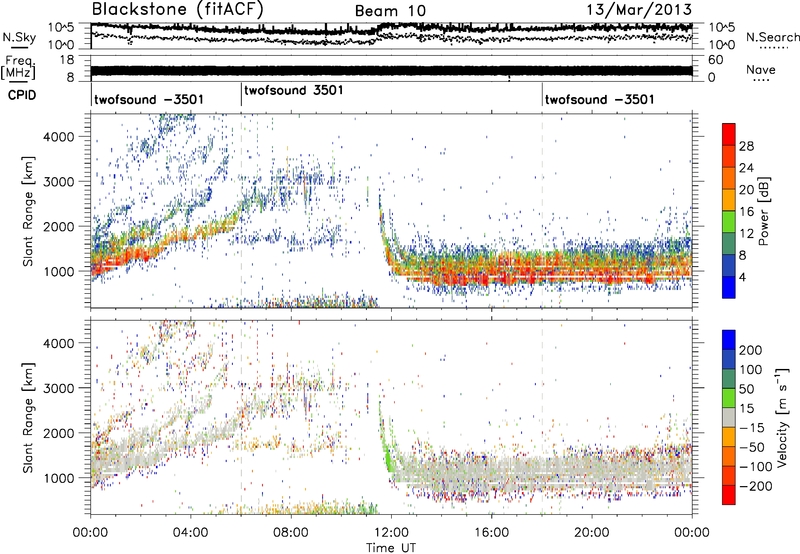This screenshot has height=554, width=800.
Task: Click the first 'twofsound -3501' label
Action: click(149, 99)
